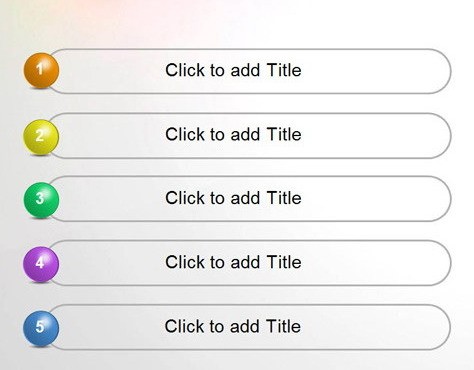Select the blue ball numbered 5
474x370 pixels.
click(41, 328)
